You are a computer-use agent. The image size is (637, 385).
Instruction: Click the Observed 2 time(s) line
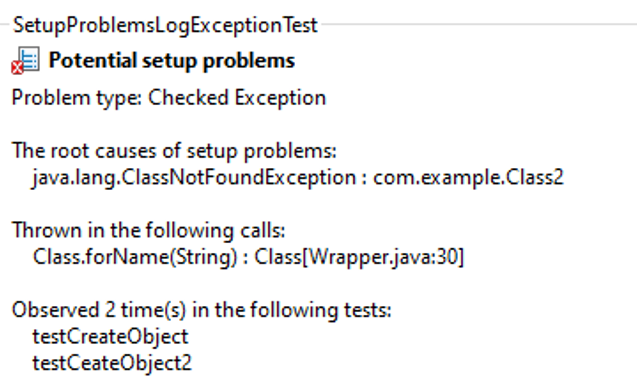(x=202, y=310)
